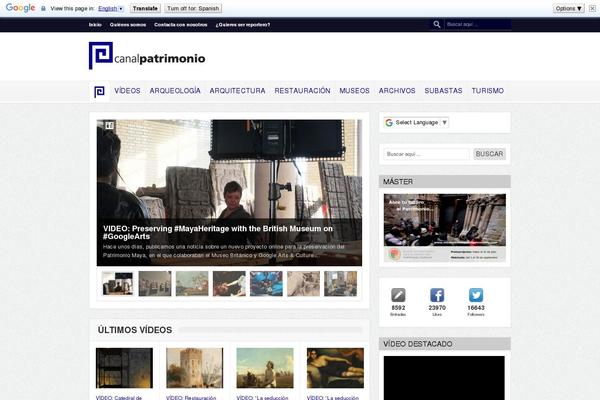This screenshot has width=600, height=400.
Task: Open the Options dropdown in translate bar
Action: click(568, 8)
